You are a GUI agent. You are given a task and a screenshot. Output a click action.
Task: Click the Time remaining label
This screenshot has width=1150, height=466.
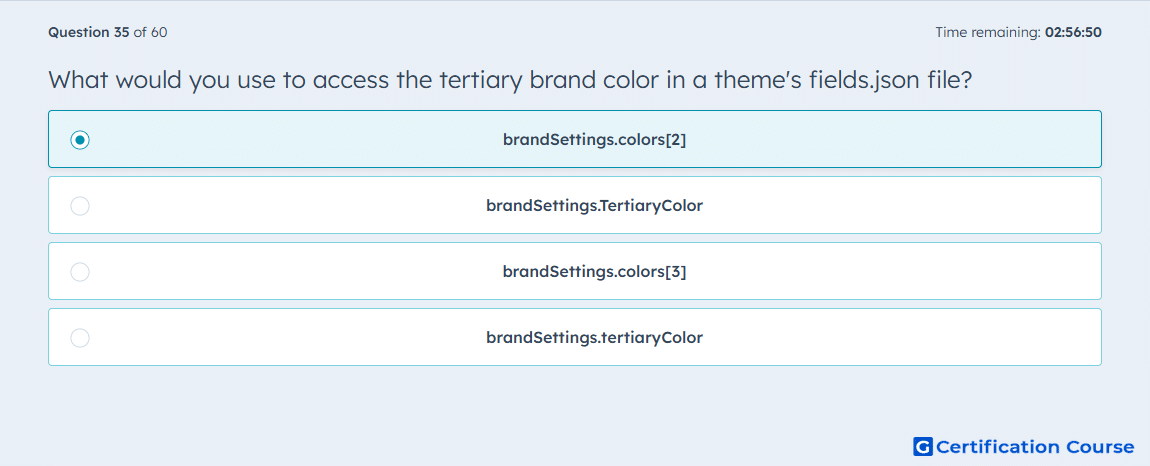coord(988,32)
